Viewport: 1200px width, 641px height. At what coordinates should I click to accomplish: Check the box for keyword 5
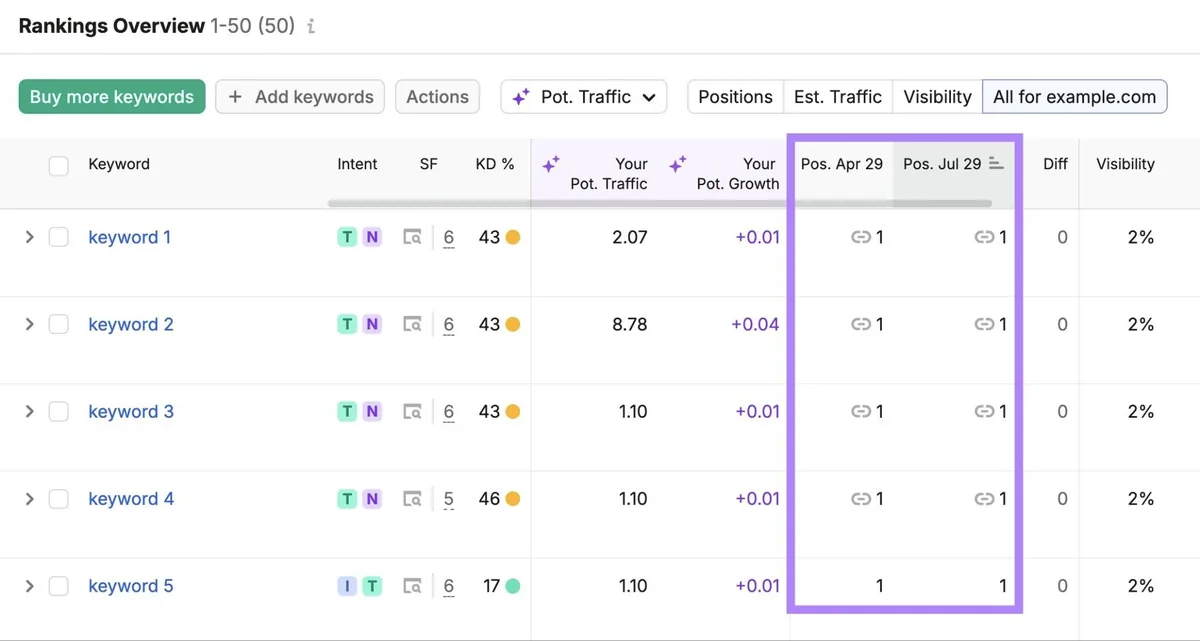[x=59, y=586]
